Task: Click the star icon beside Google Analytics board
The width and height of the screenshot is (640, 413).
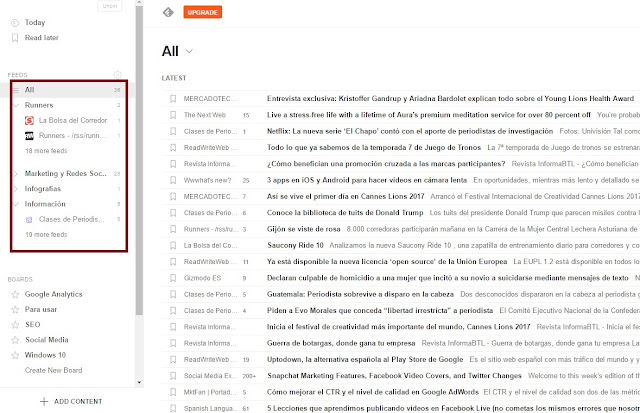Action: click(15, 294)
